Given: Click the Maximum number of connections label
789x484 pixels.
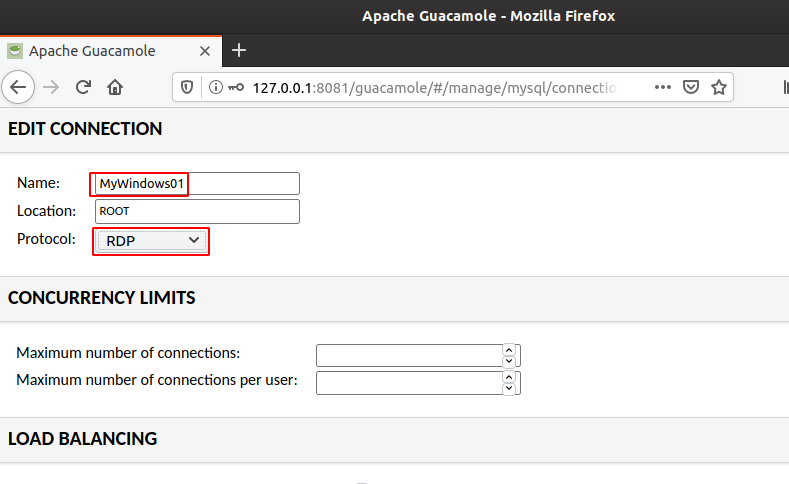Looking at the screenshot, I should tap(128, 353).
